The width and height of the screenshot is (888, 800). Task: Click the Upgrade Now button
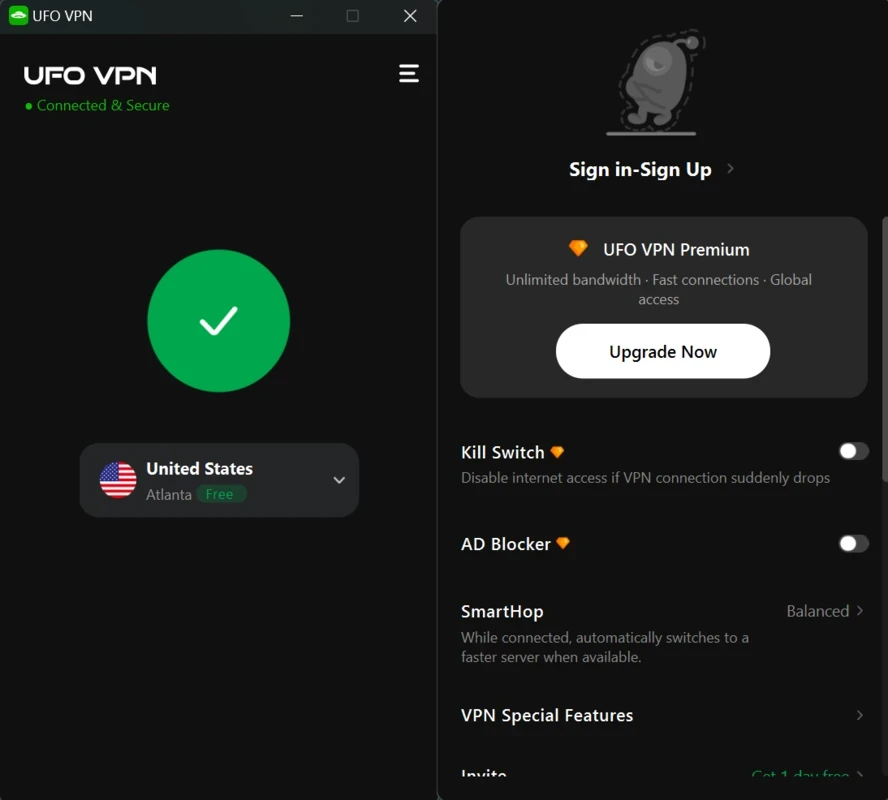[663, 351]
